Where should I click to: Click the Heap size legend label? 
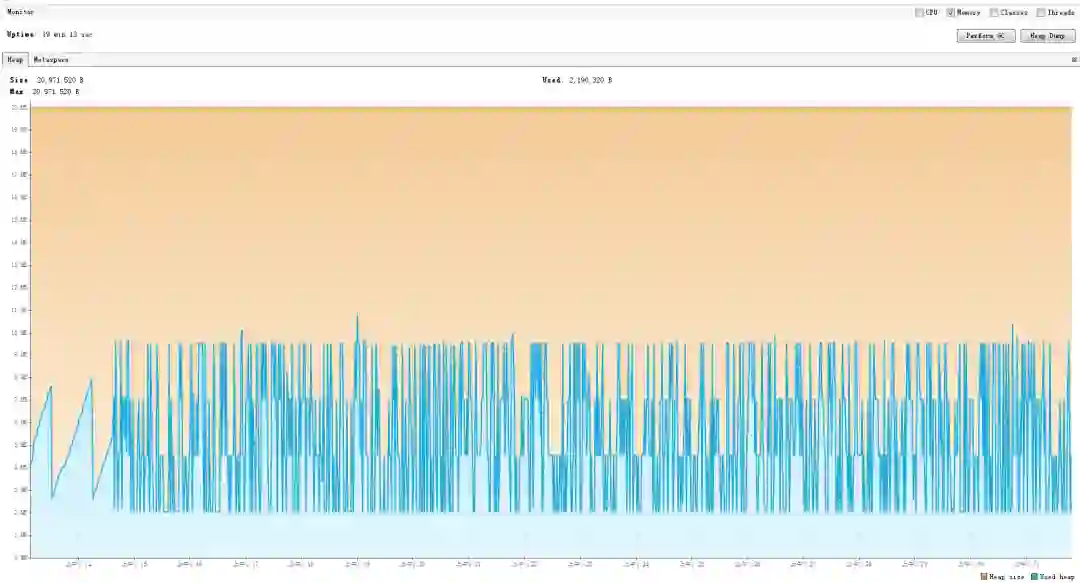[x=1006, y=577]
